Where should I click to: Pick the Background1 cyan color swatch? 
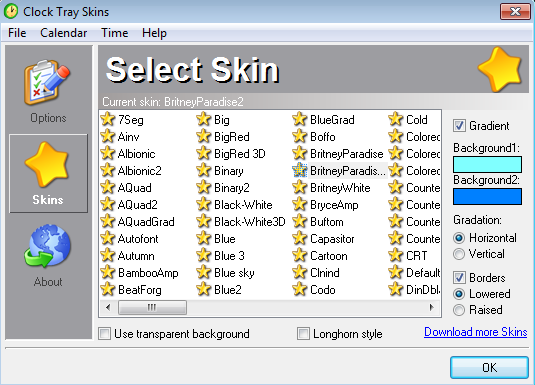pyautogui.click(x=487, y=164)
